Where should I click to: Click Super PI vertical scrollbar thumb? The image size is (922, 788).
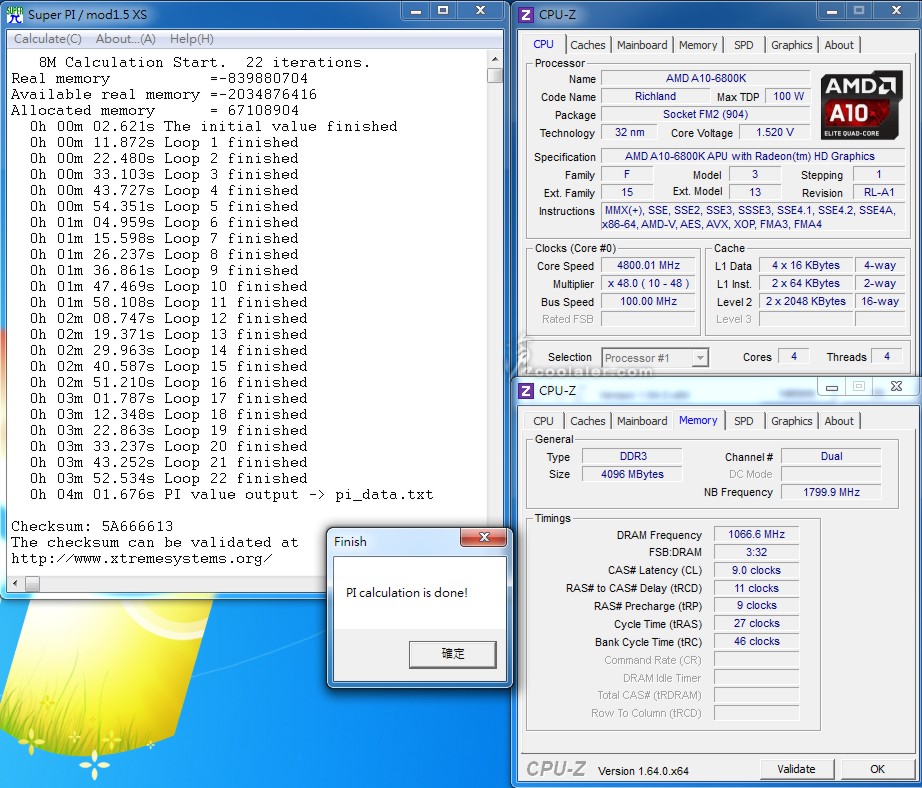click(x=495, y=76)
